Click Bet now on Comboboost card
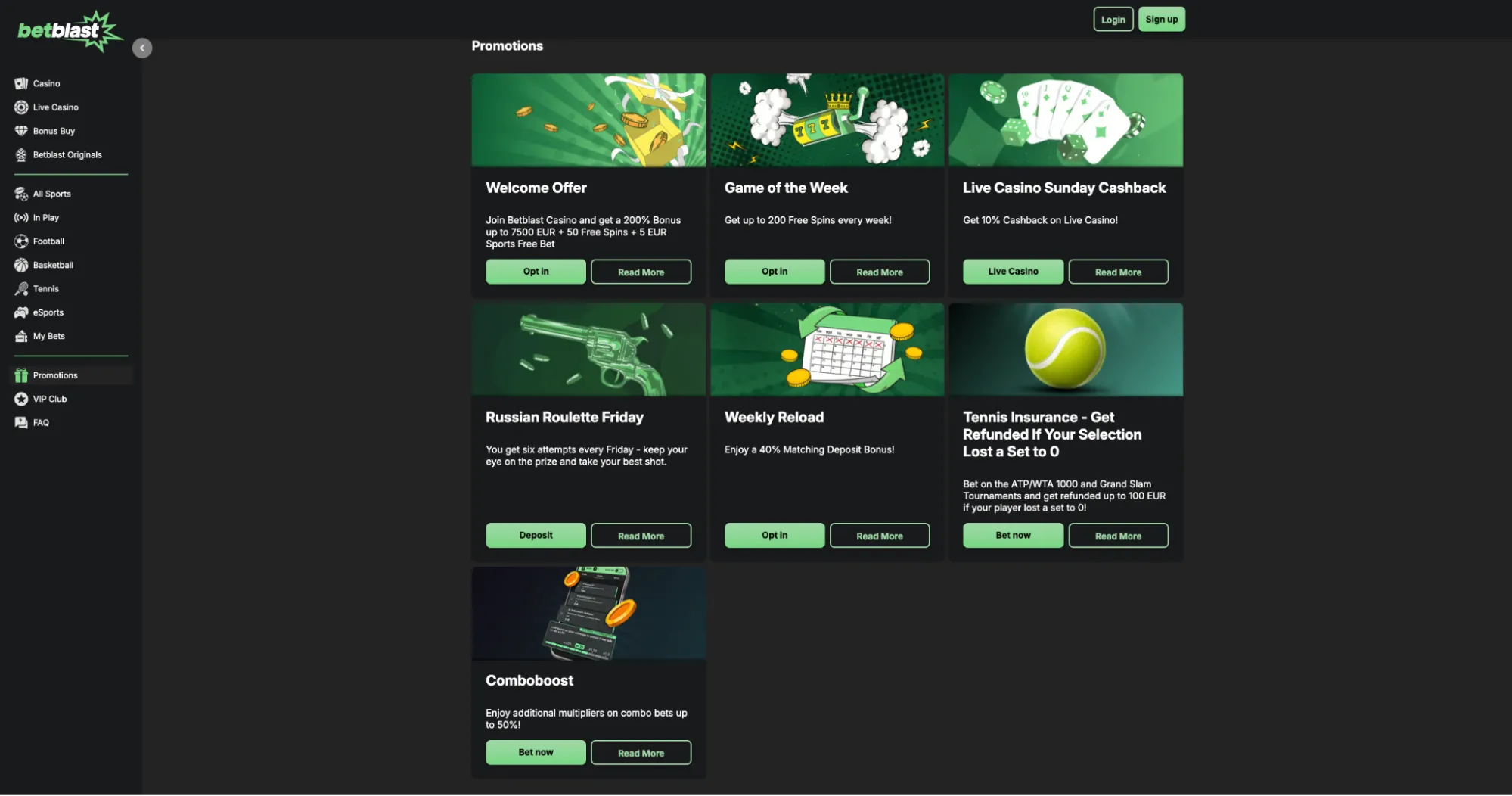The width and height of the screenshot is (1512, 796). pyautogui.click(x=536, y=752)
